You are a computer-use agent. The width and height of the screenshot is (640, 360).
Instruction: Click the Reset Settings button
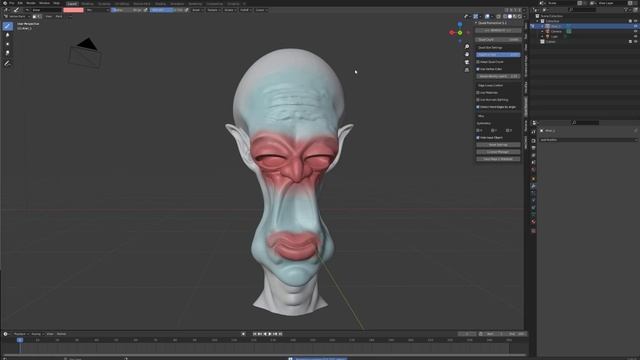click(498, 145)
